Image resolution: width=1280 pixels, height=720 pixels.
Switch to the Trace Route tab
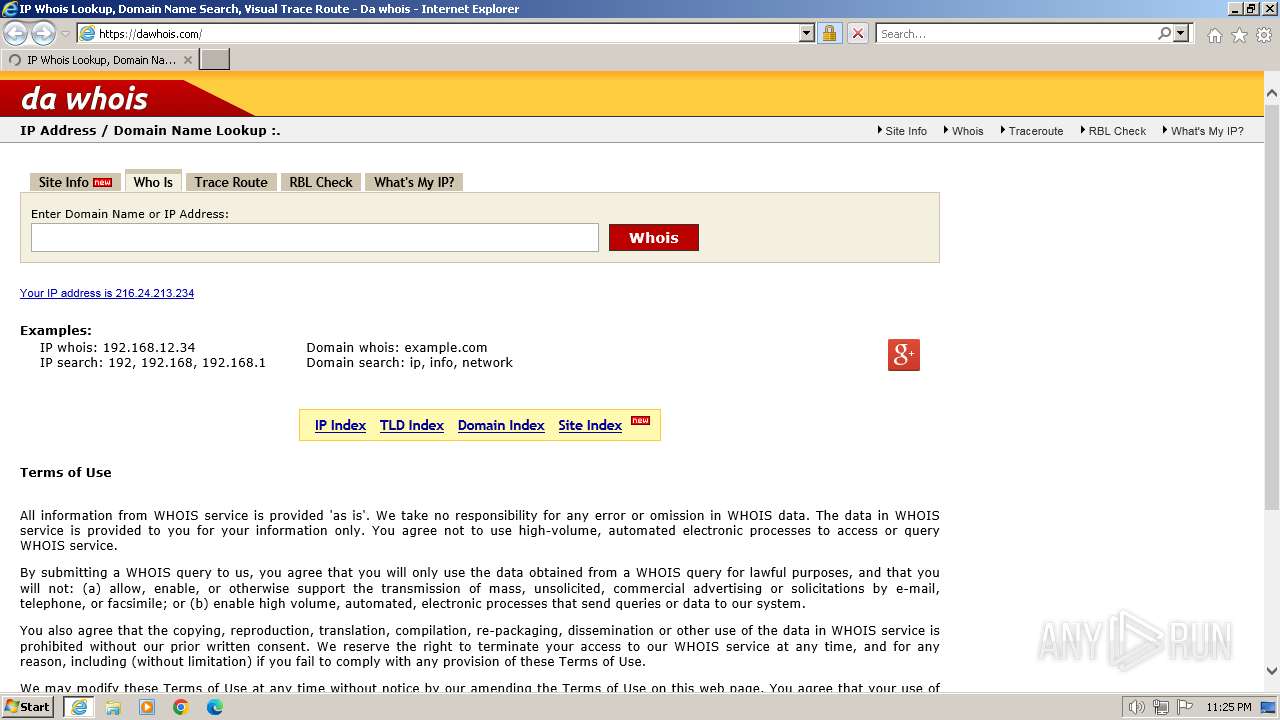(231, 182)
